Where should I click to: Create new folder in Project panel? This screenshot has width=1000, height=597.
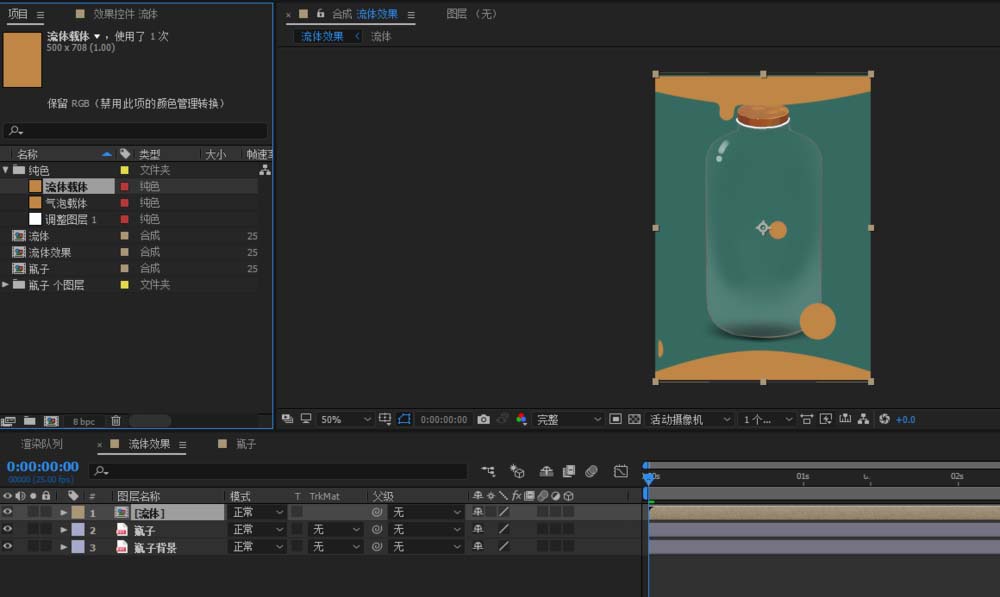pyautogui.click(x=30, y=421)
